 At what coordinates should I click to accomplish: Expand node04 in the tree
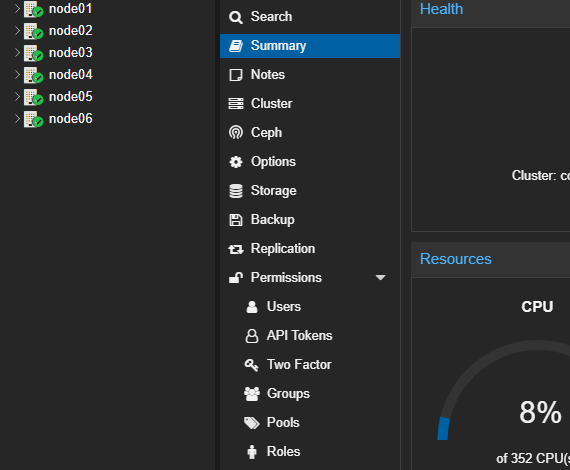pyautogui.click(x=17, y=75)
